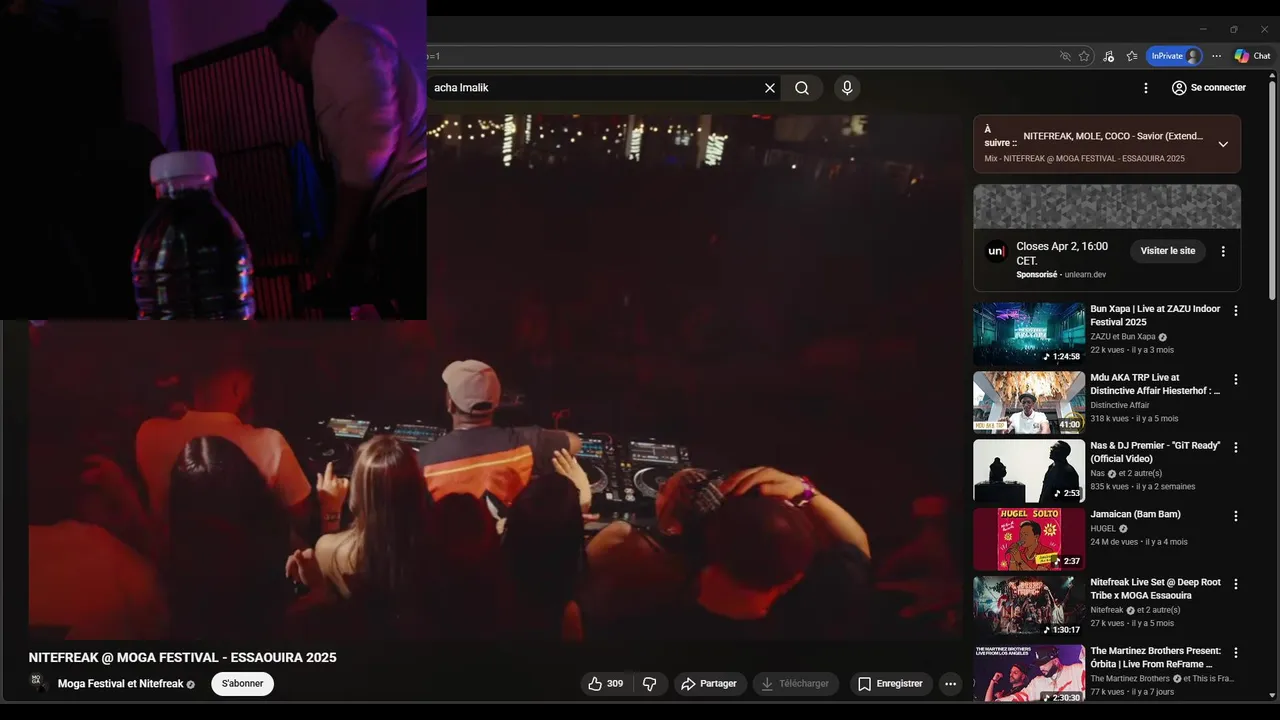Viewport: 1280px width, 720px height.
Task: Open YouTube settings three-dot menu
Action: [1146, 88]
